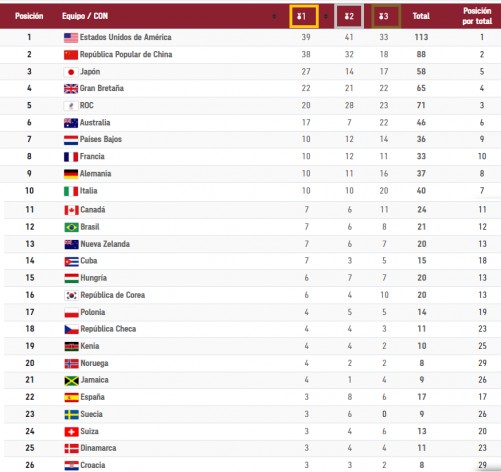
Task: Click the Kenya flag icon
Action: click(71, 346)
